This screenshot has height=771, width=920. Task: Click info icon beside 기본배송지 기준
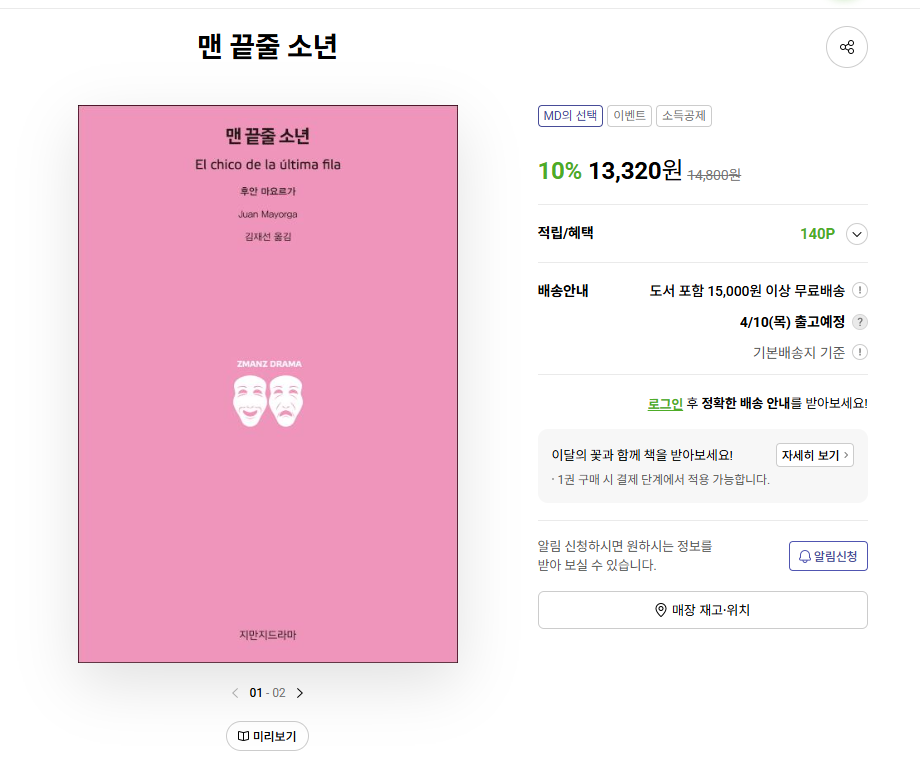click(860, 352)
